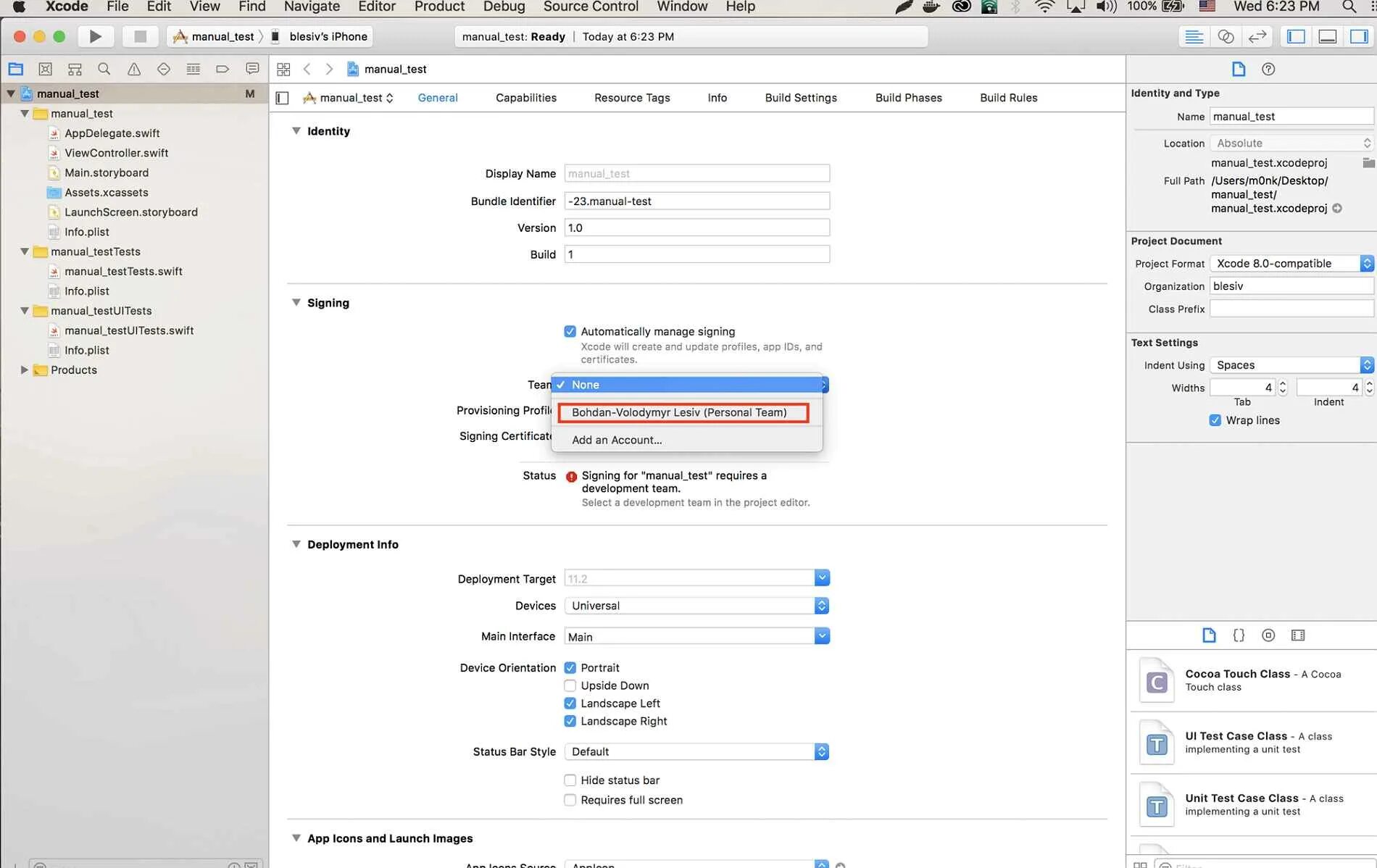
Task: Open the Quick Help inspector question mark icon
Action: [1268, 69]
